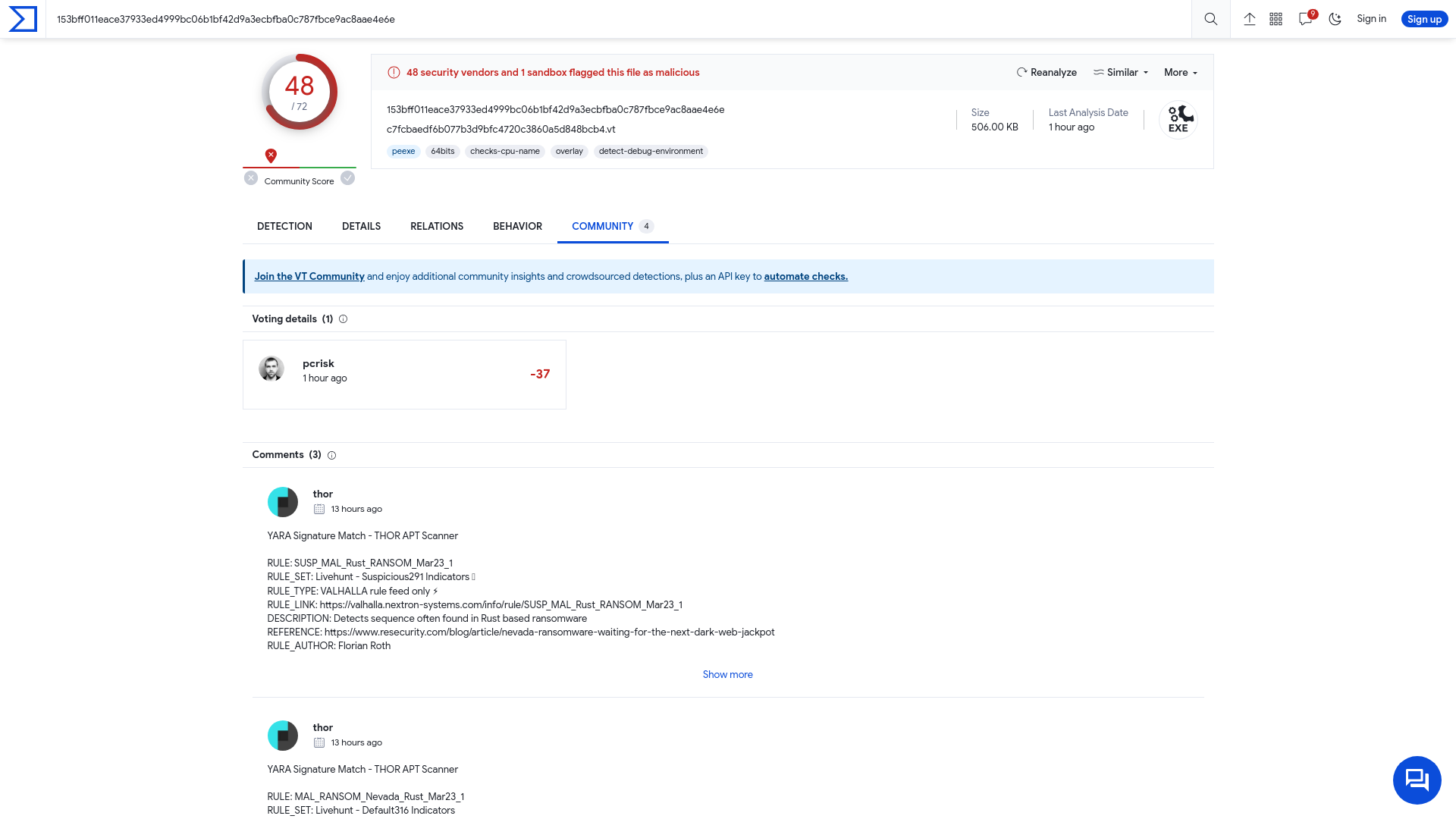Viewport: 1456px width, 819px height.
Task: Click the Reanalyze button
Action: tap(1046, 73)
